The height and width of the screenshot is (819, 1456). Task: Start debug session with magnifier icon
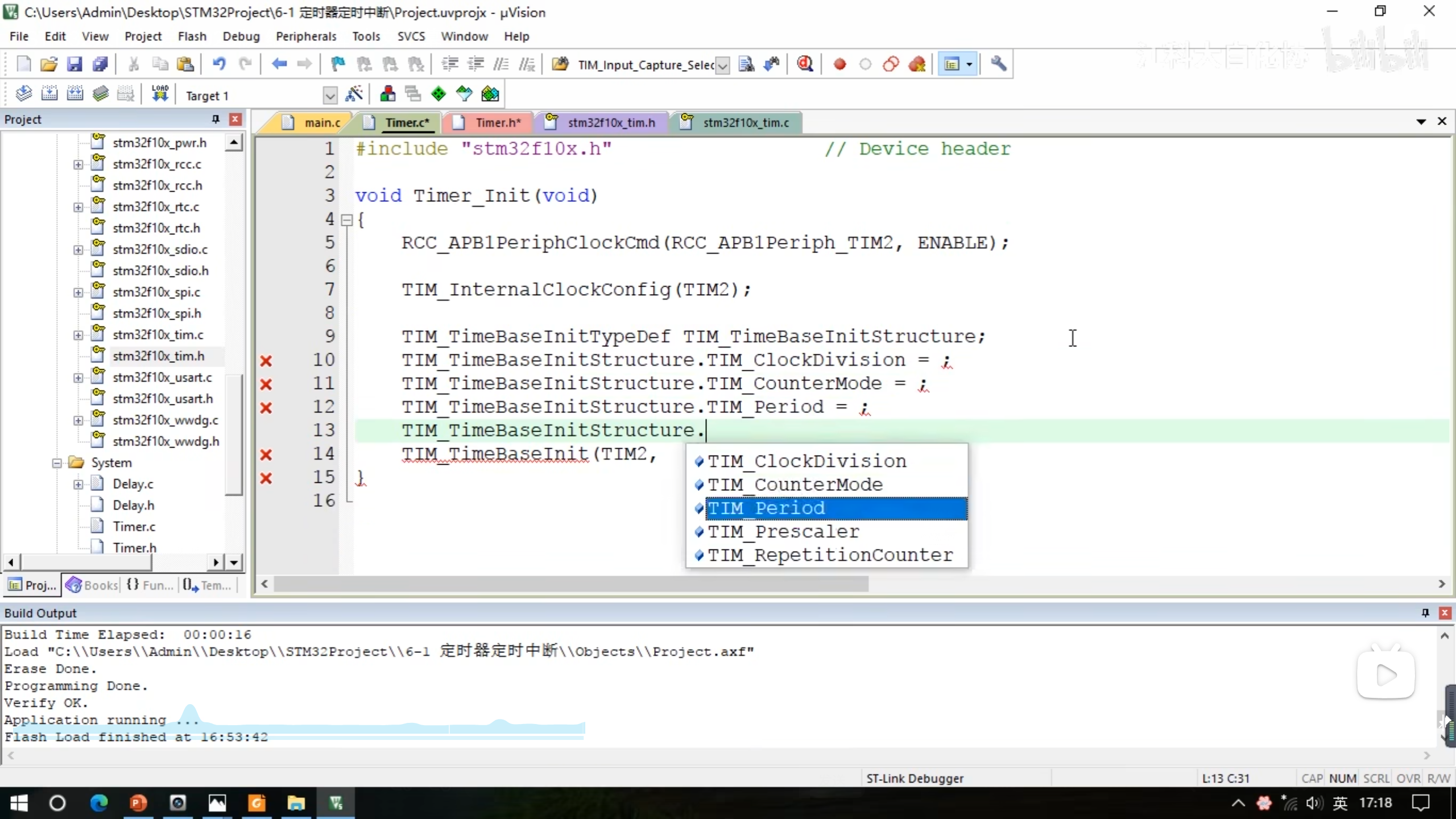[x=804, y=64]
